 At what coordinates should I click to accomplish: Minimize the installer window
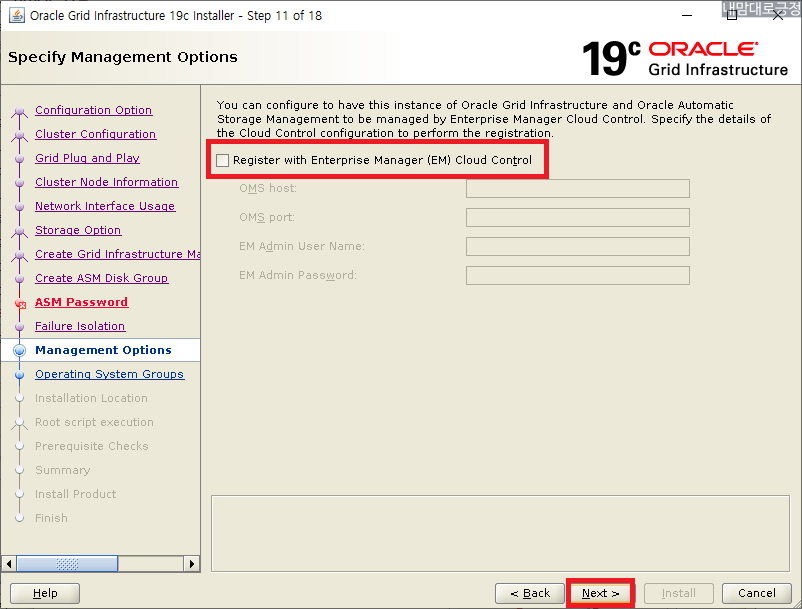click(687, 15)
